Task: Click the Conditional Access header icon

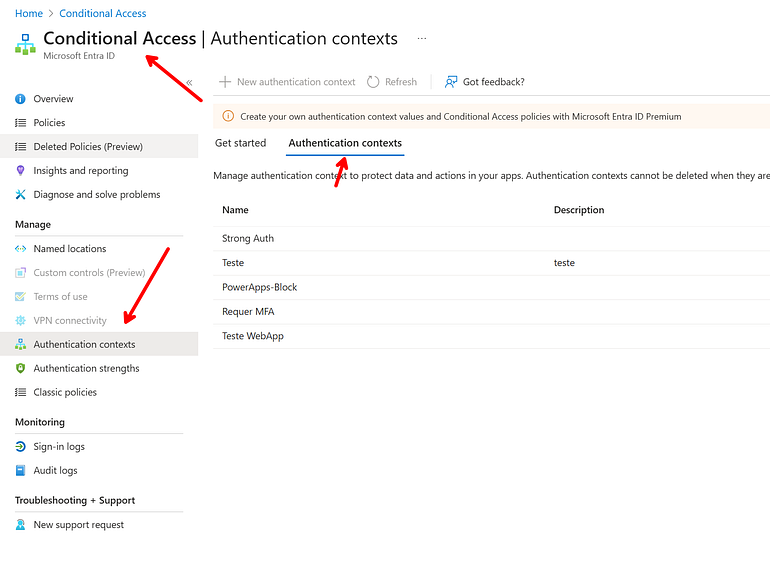Action: click(x=25, y=44)
